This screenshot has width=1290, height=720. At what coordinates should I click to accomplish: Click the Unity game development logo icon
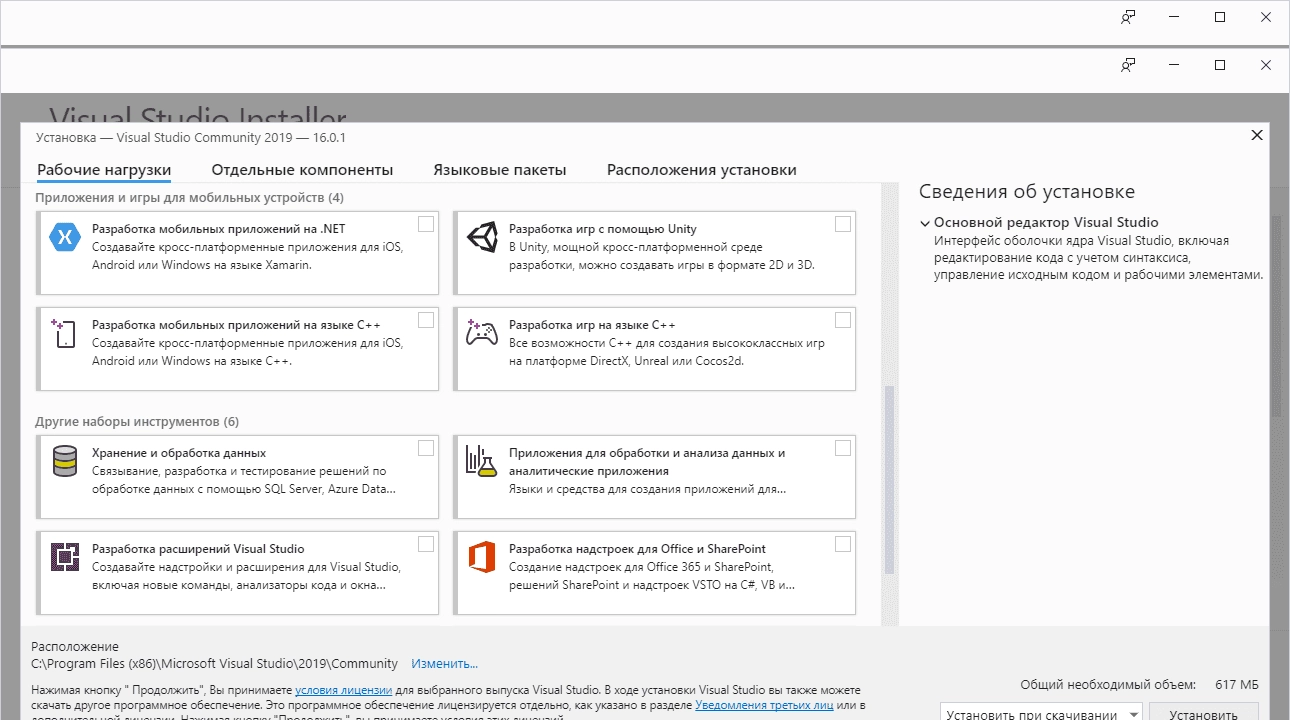482,237
